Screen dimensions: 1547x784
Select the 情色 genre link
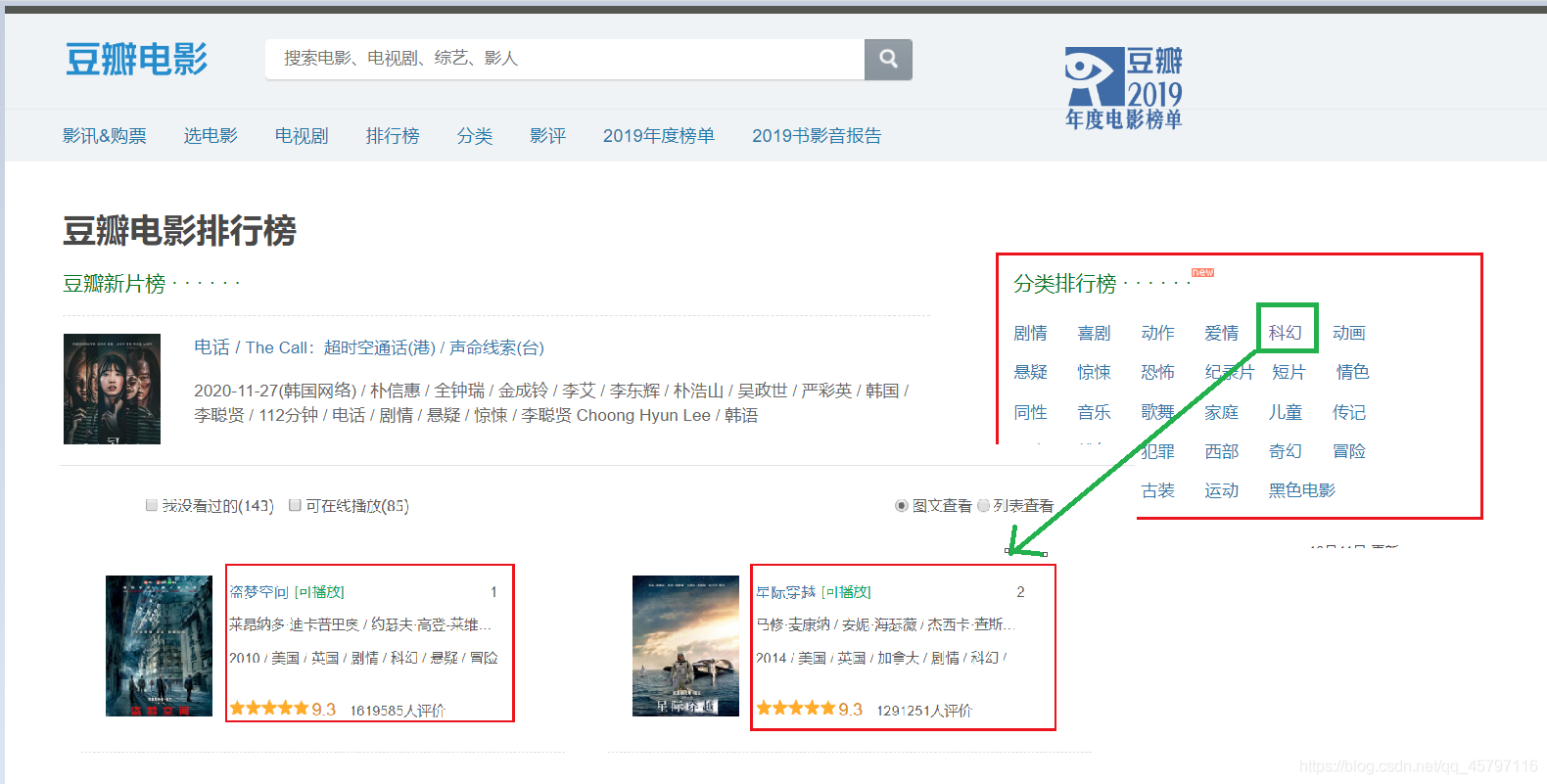(x=1352, y=372)
